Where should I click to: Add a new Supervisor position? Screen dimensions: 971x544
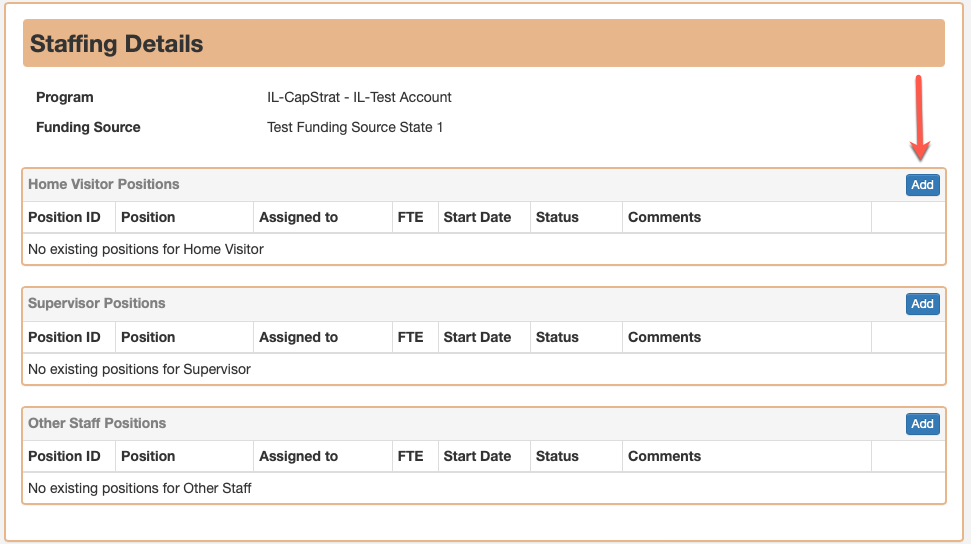[922, 304]
